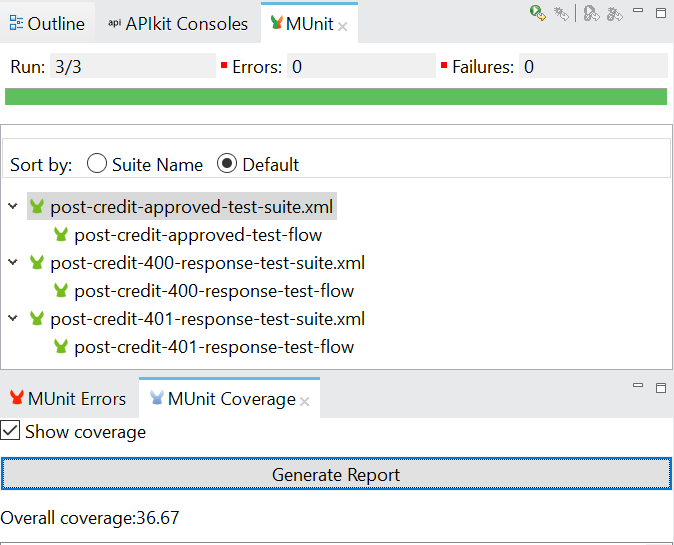Select the Default sort radio button
Viewport: 674px width, 545px height.
(x=227, y=164)
